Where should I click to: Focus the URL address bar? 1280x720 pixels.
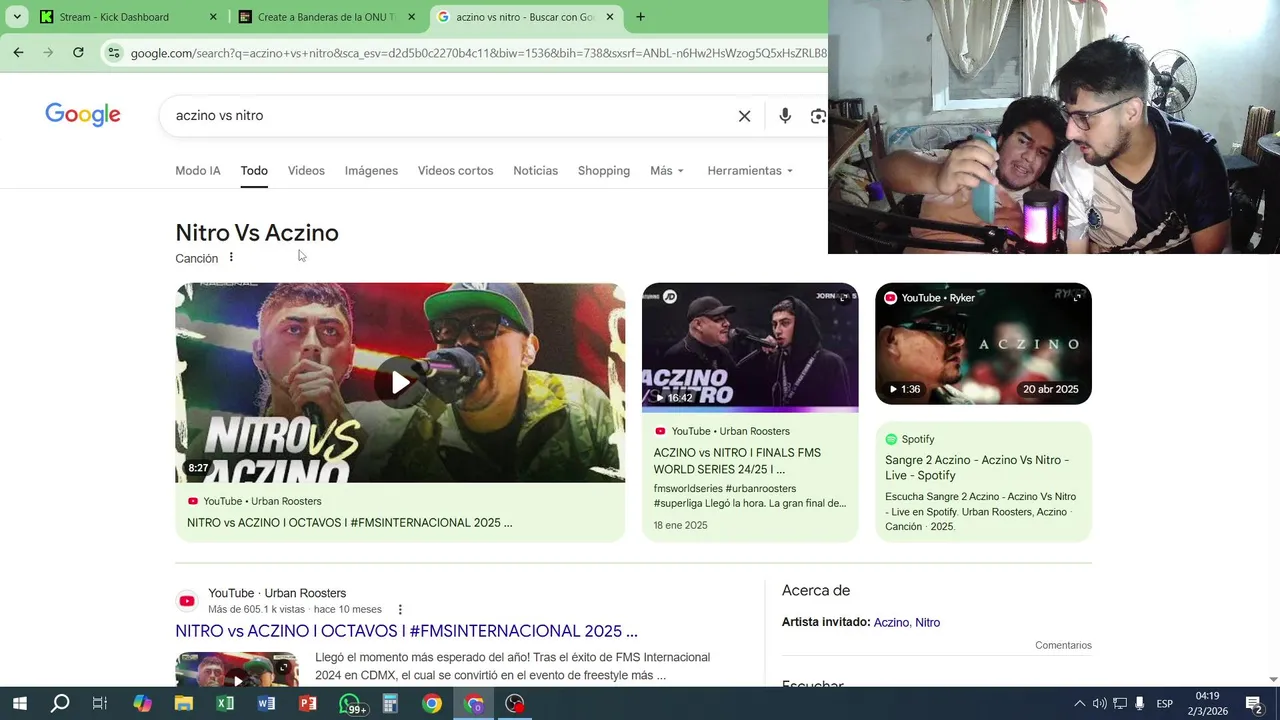[x=478, y=53]
